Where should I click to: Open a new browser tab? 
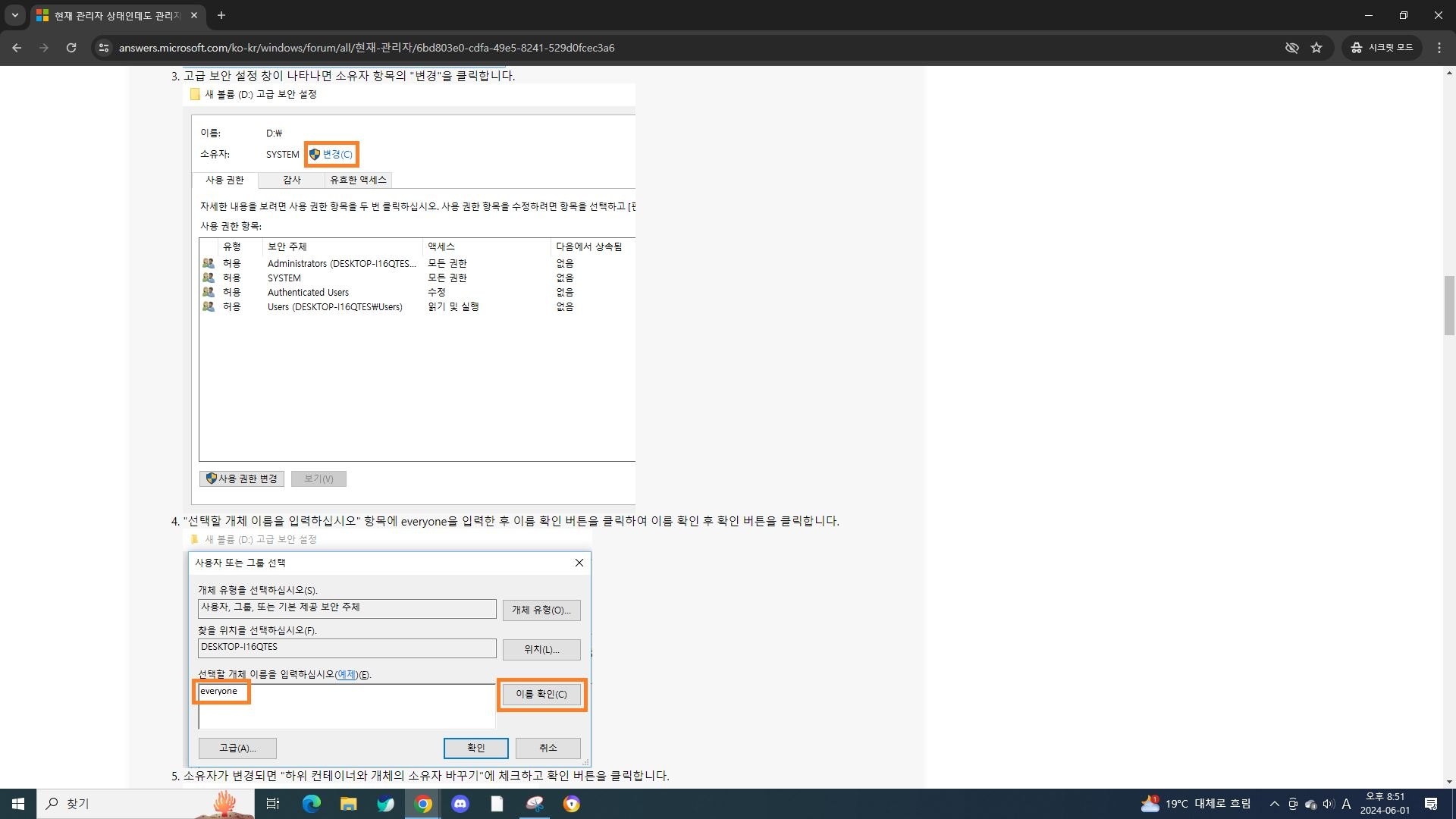click(x=221, y=15)
